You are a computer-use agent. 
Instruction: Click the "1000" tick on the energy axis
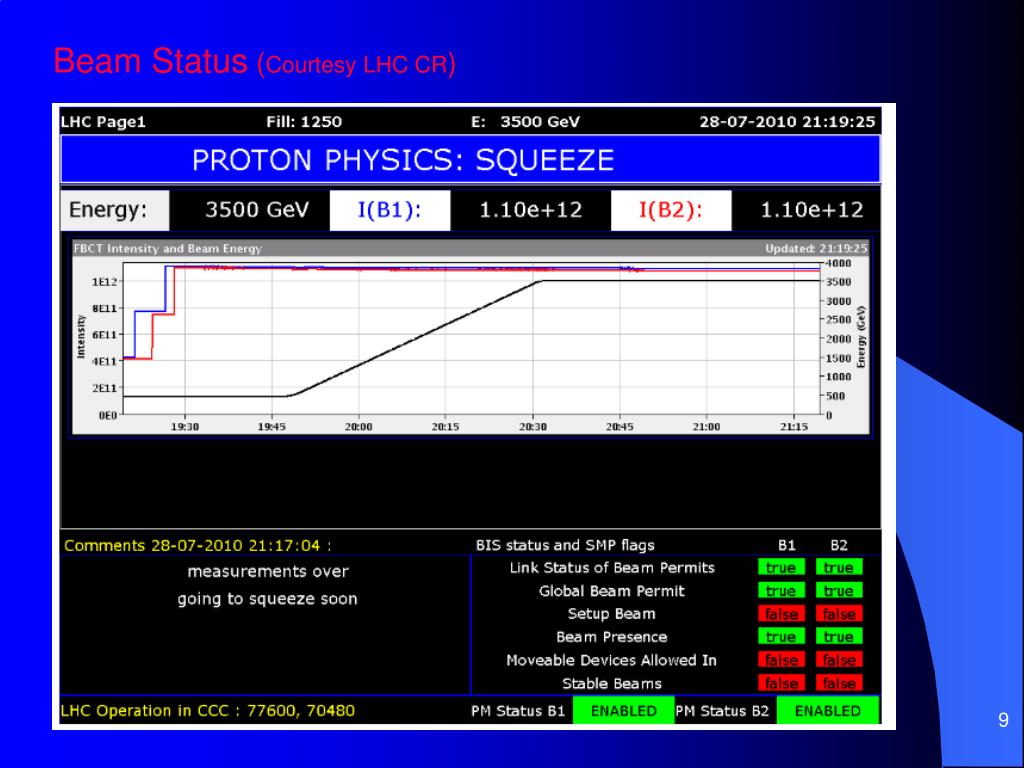click(x=839, y=377)
